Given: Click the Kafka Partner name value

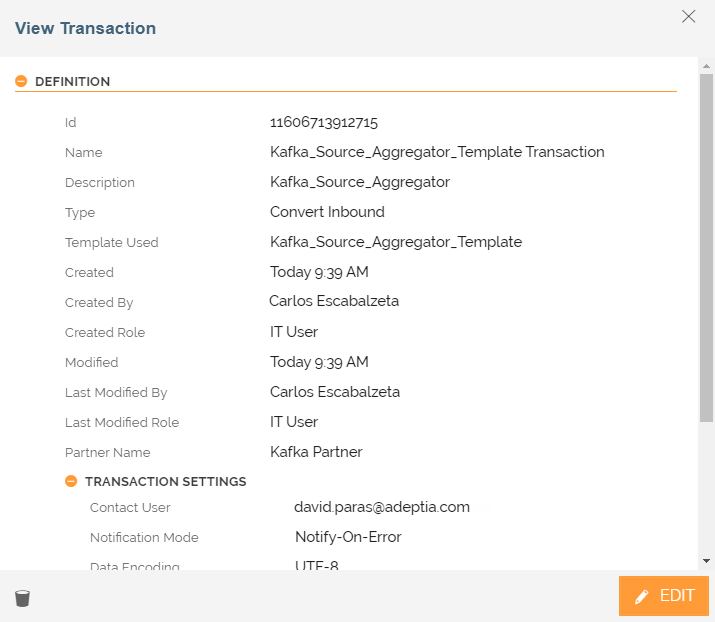Looking at the screenshot, I should click(316, 452).
